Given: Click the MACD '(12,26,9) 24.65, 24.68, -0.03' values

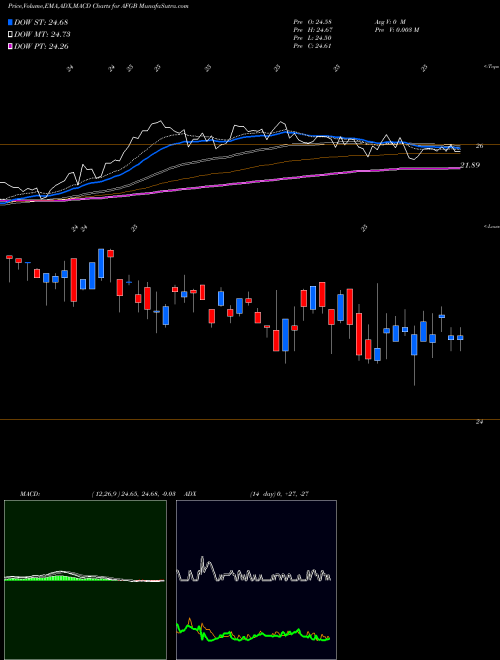Looking at the screenshot, I should (133, 494).
